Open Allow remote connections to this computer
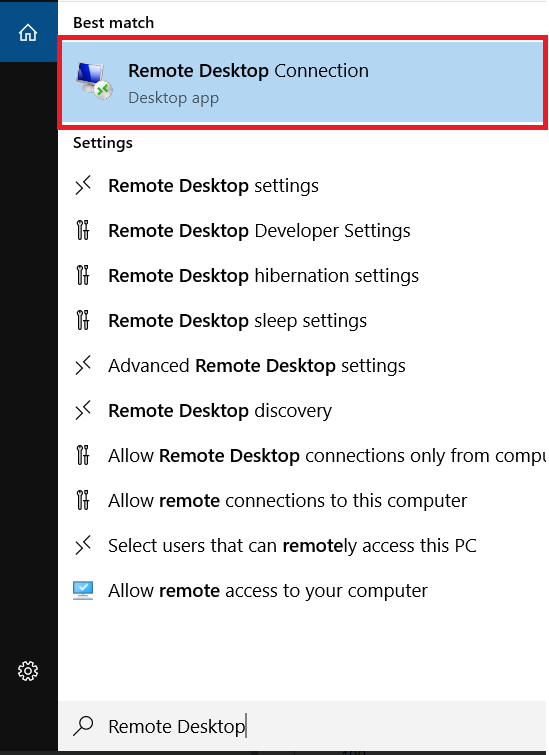The image size is (549, 755). point(303,500)
